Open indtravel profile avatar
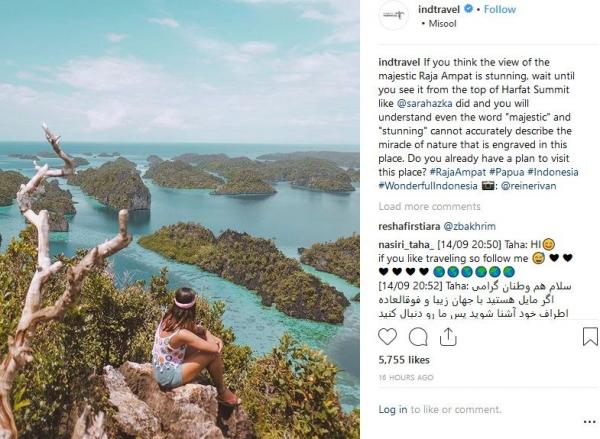 click(394, 15)
